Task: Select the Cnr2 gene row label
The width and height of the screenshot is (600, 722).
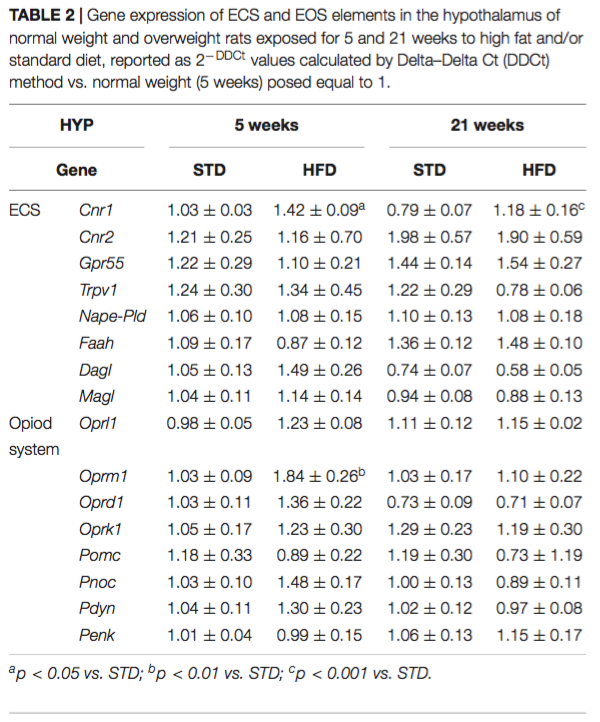Action: [96, 237]
